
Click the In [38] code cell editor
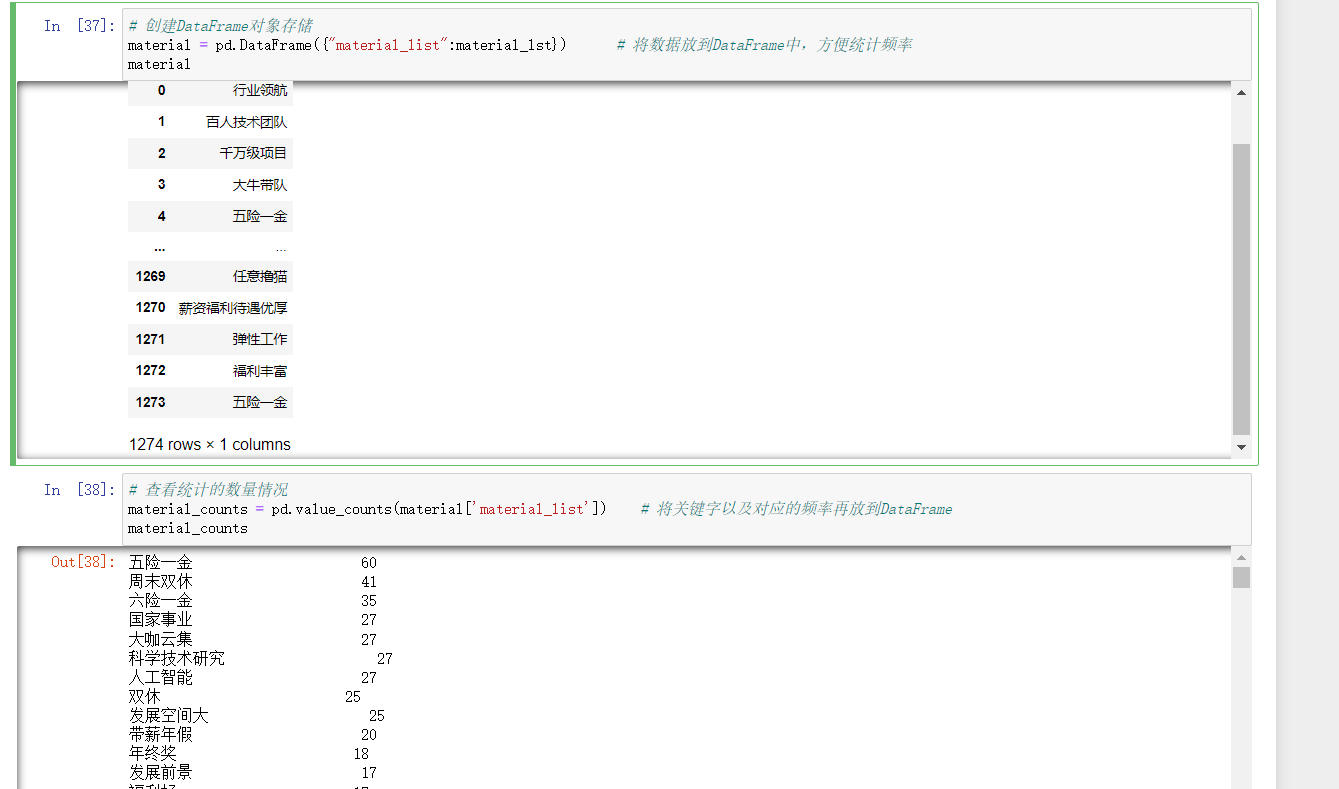(x=686, y=508)
